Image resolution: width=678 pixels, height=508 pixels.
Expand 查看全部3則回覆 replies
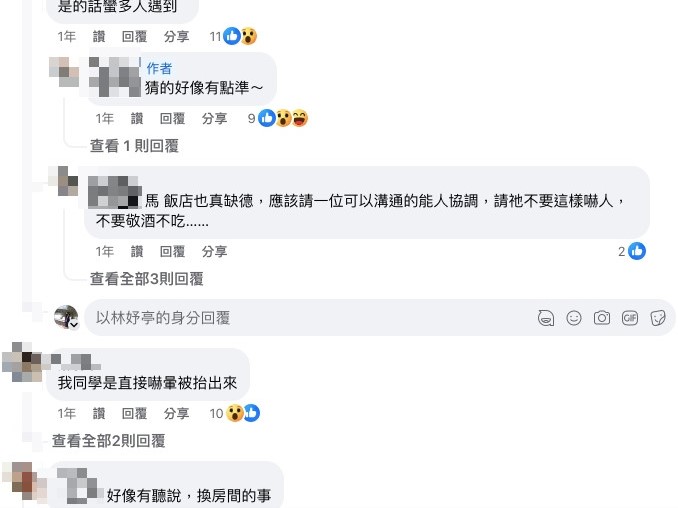click(147, 279)
